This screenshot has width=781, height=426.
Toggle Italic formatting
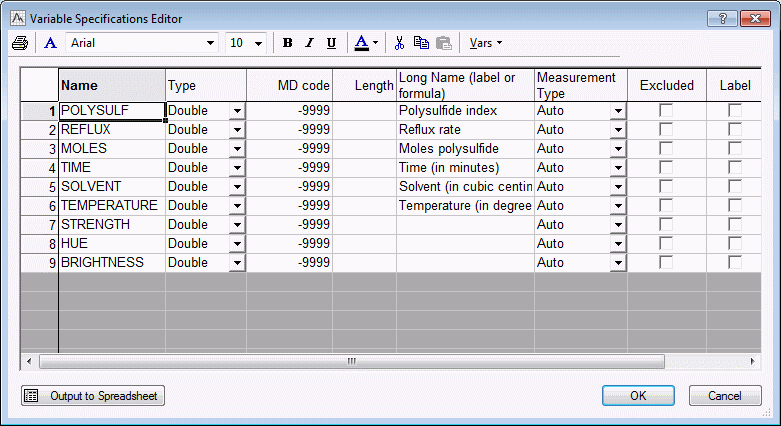coord(309,43)
